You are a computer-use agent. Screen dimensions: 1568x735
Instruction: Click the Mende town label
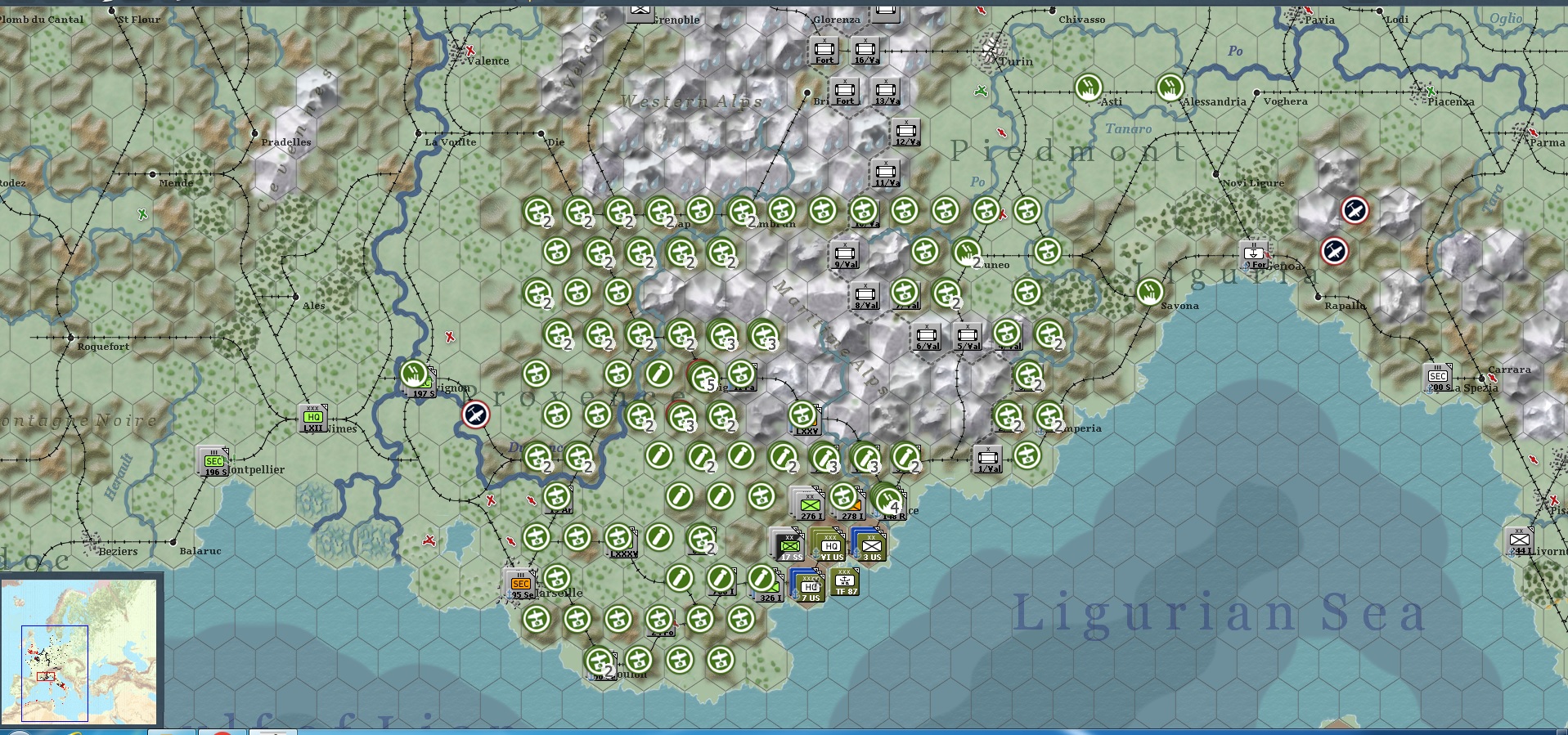point(176,183)
